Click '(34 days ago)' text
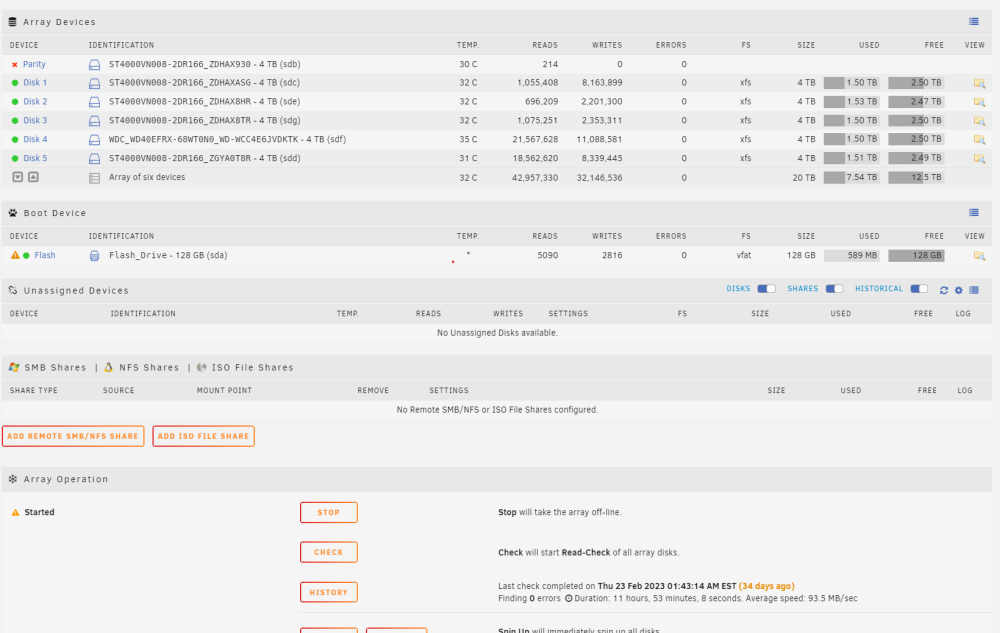Screen dimensions: 1000x633 767,586
